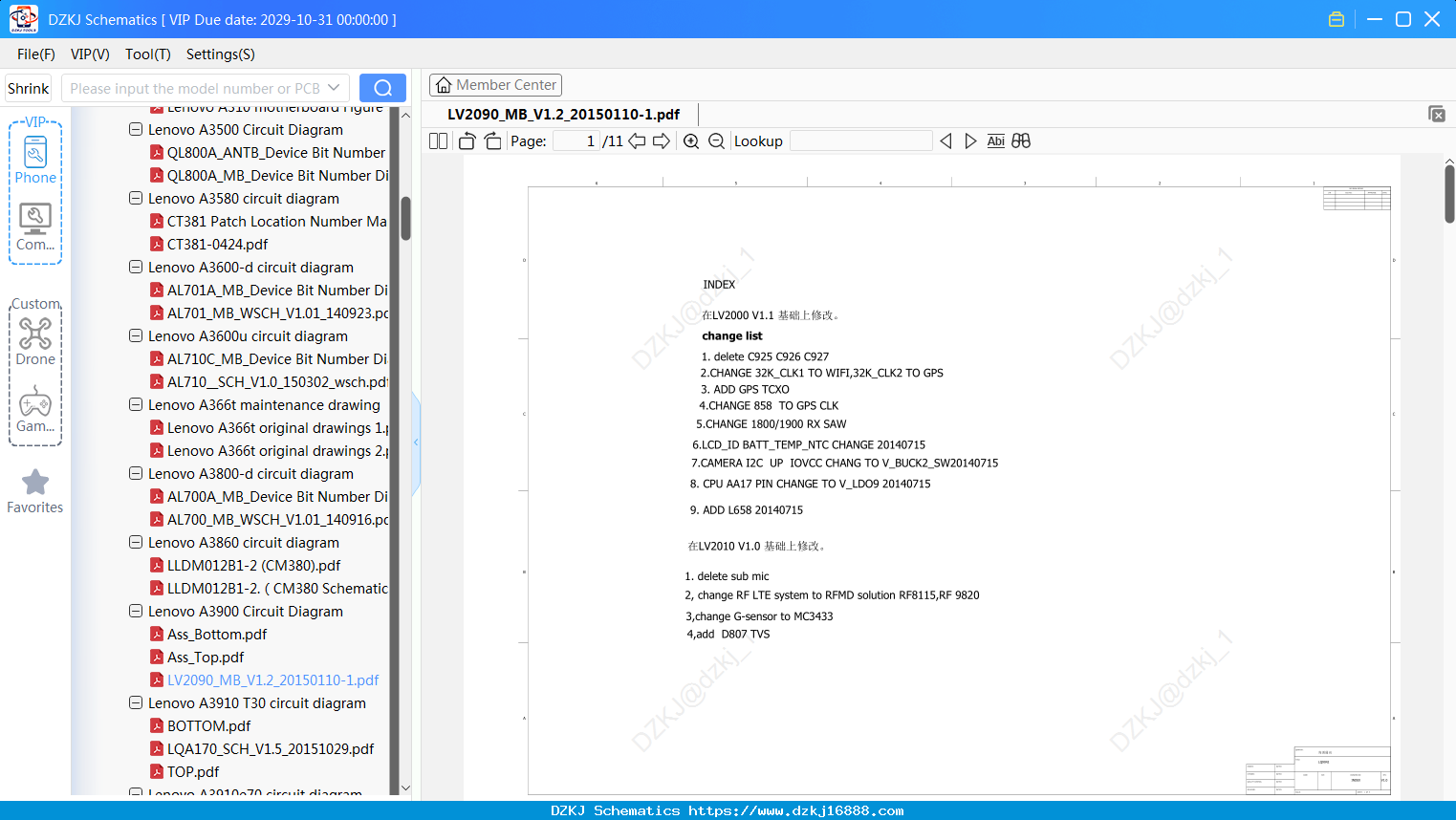Viewport: 1456px width, 820px height.
Task: Open the File(F) menu
Action: pyautogui.click(x=36, y=54)
